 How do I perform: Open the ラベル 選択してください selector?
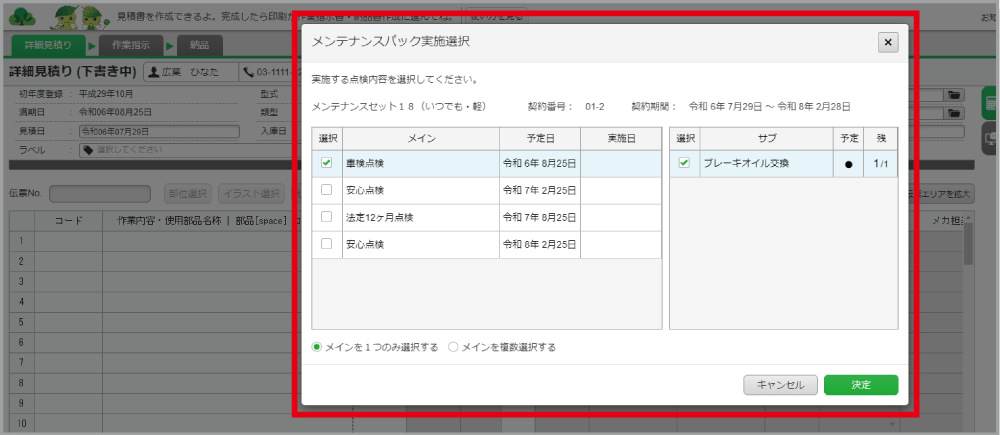[x=189, y=151]
